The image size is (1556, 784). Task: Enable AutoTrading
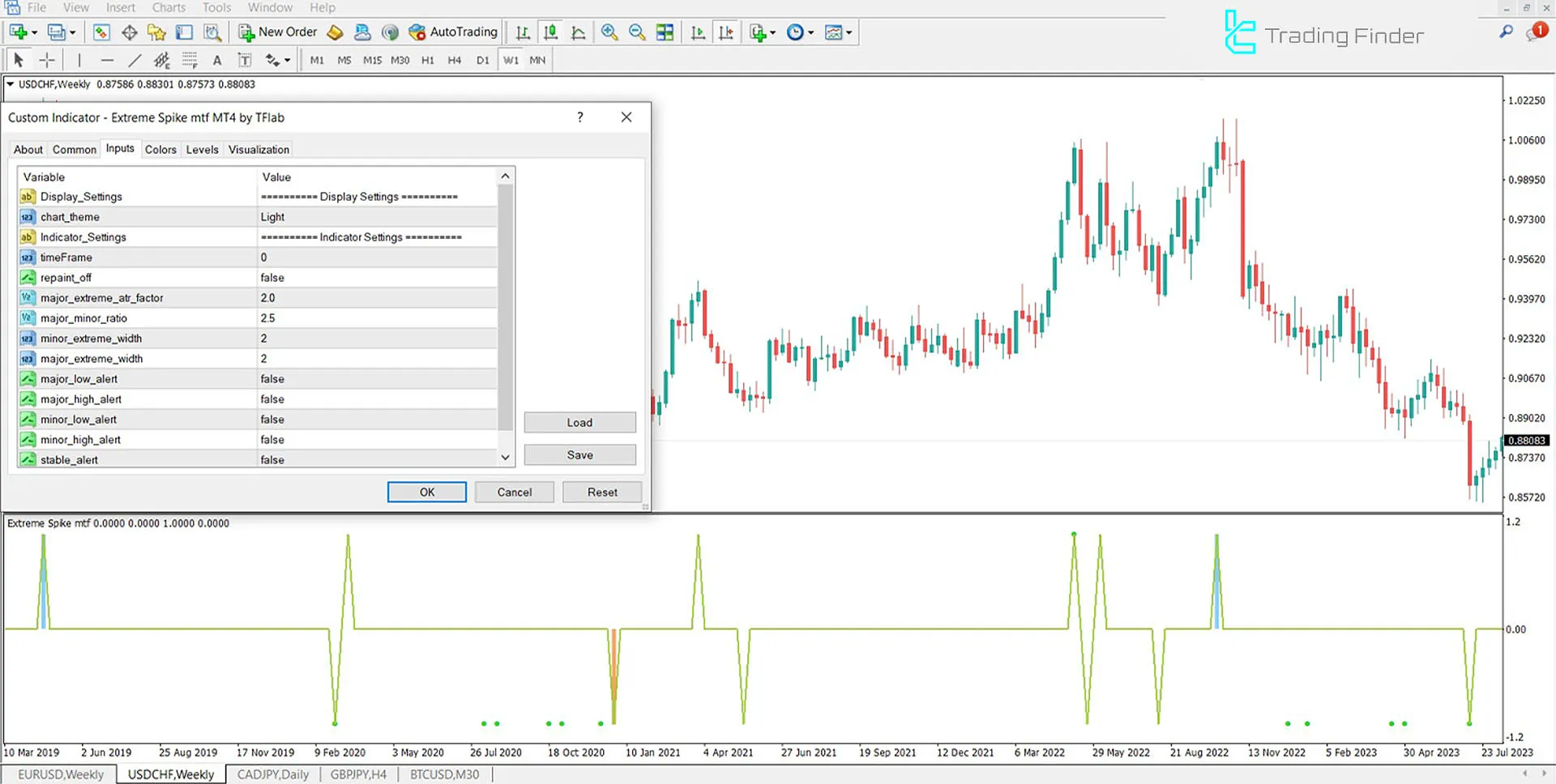click(454, 32)
